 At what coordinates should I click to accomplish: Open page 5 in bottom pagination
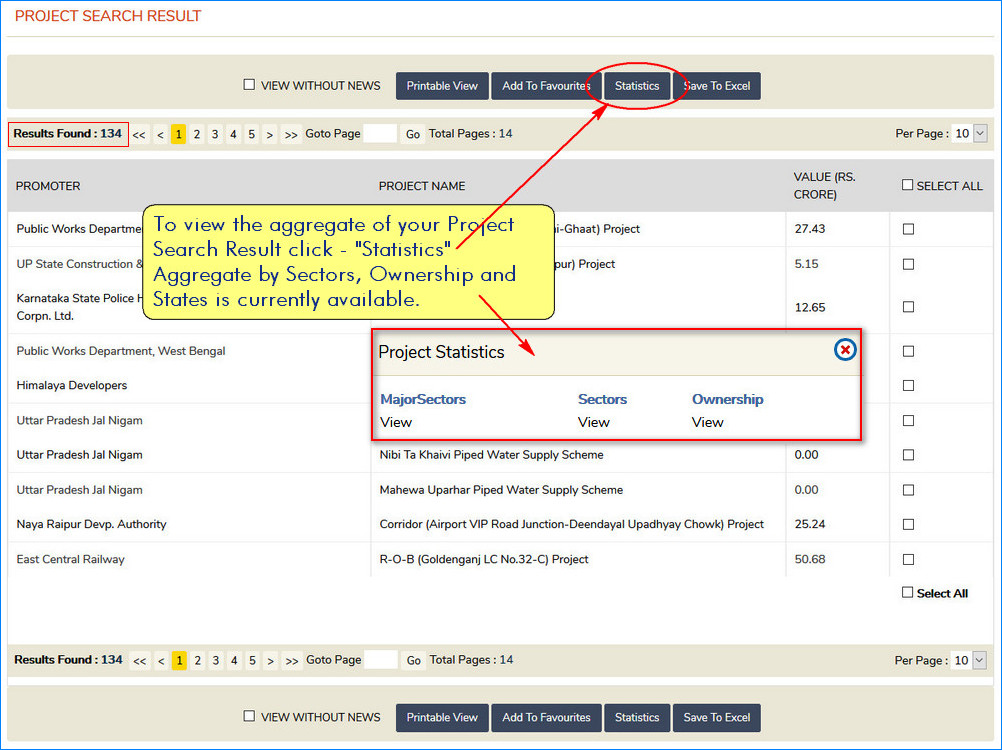coord(252,661)
